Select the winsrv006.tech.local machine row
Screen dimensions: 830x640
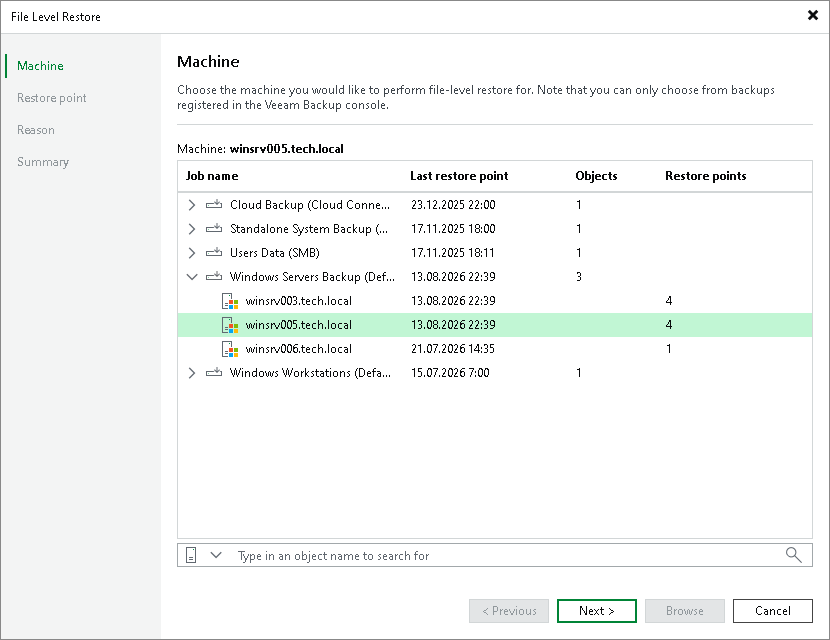coord(495,349)
